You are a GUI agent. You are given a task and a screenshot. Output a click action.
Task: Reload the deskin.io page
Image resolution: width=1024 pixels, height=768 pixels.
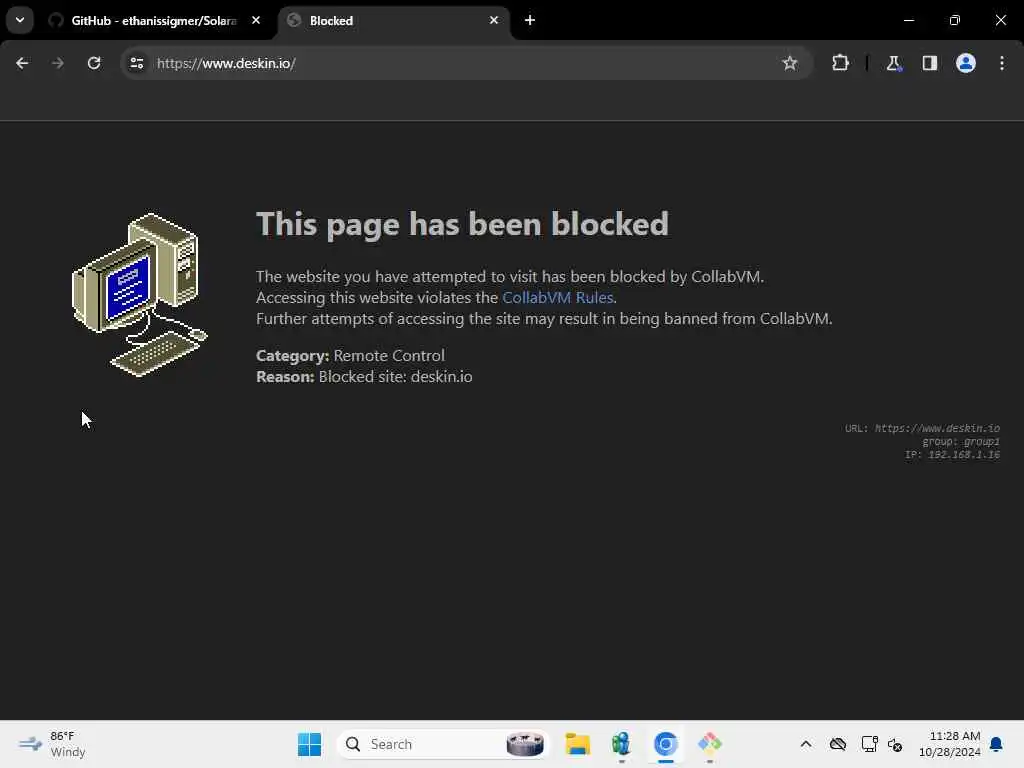tap(94, 63)
